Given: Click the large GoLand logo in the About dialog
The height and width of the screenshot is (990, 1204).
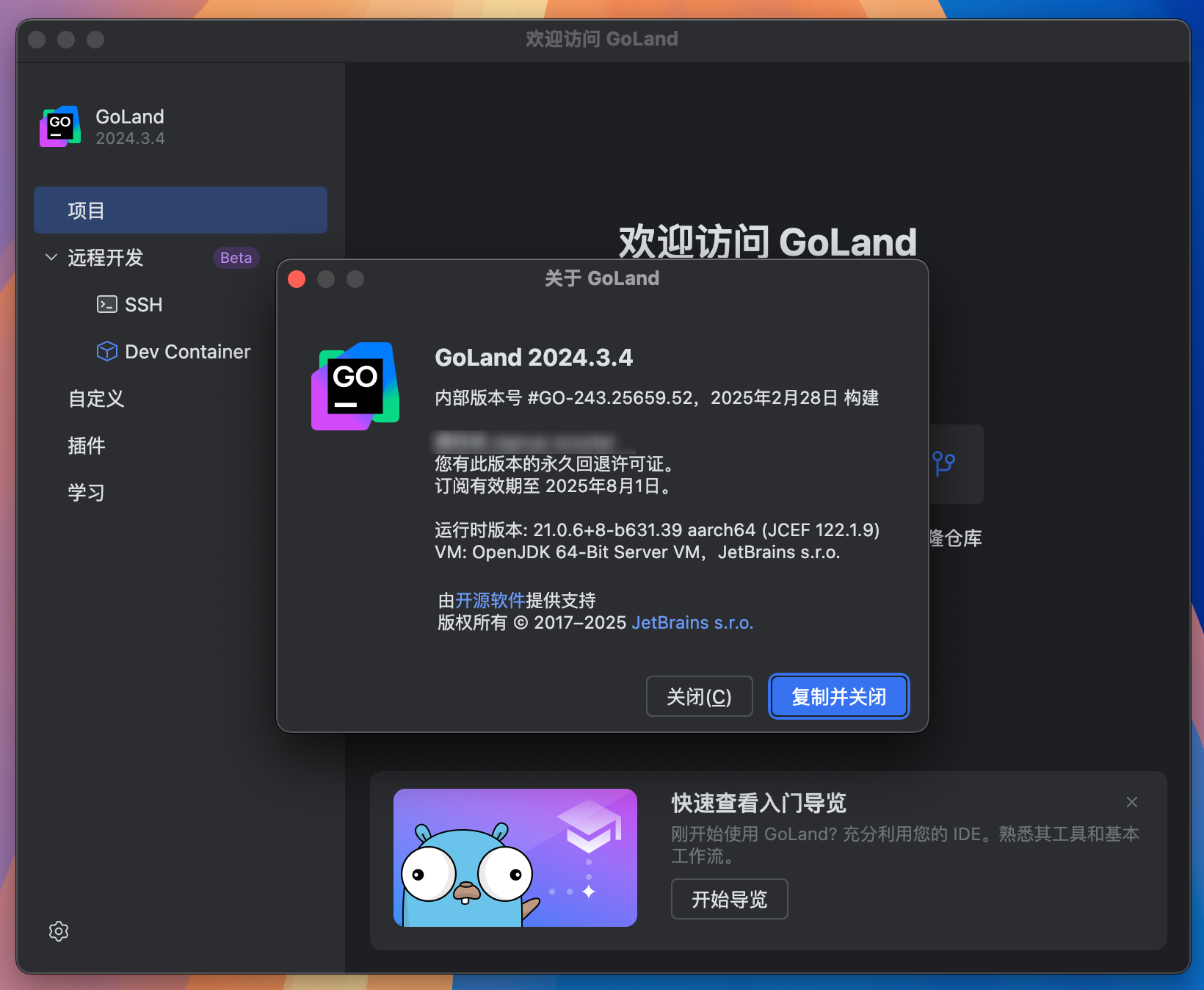Looking at the screenshot, I should (355, 386).
